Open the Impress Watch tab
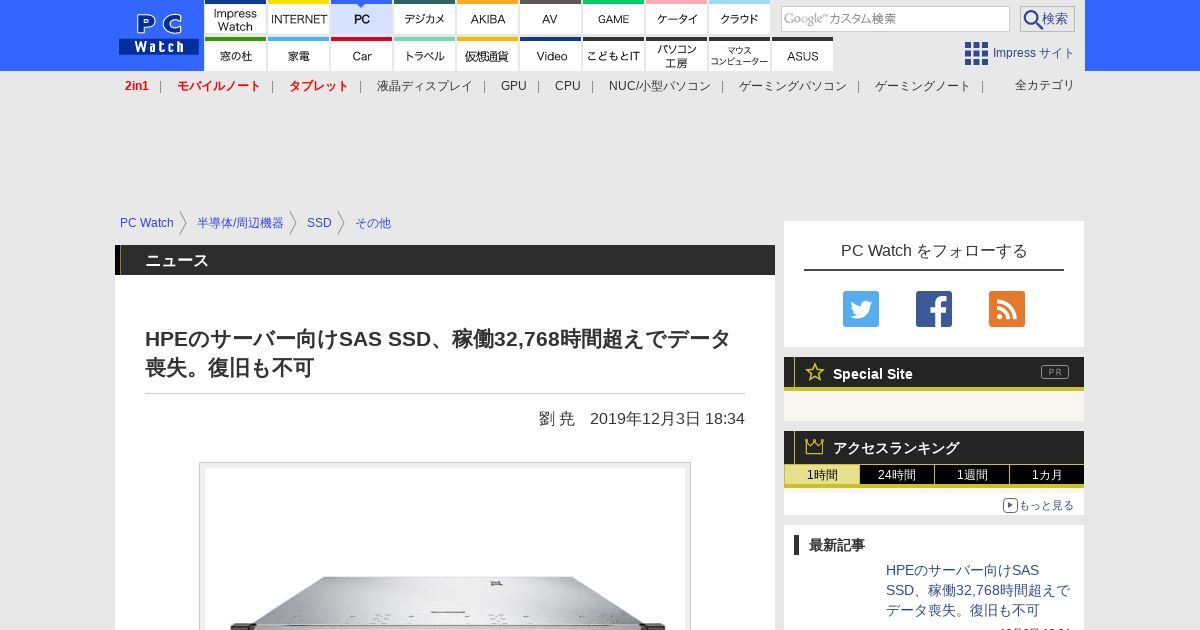1200x630 pixels. point(235,18)
